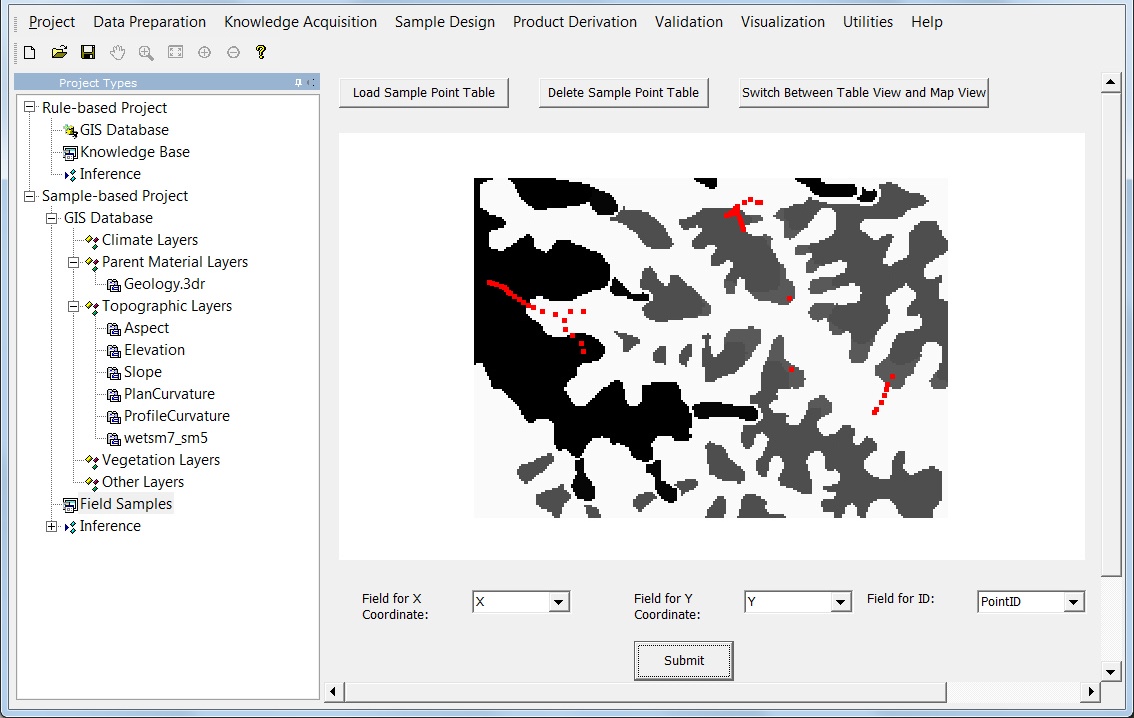This screenshot has height=718, width=1134.
Task: Click the Slope layer icon
Action: [114, 373]
